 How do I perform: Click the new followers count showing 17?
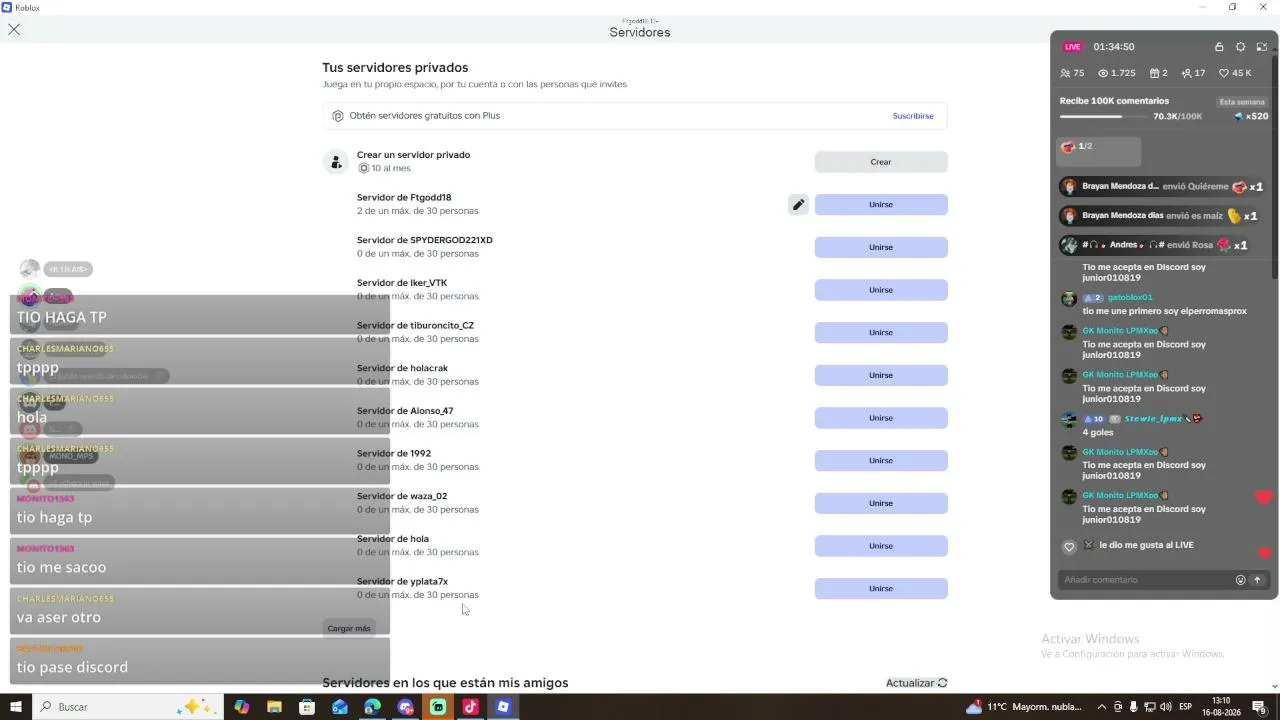coord(1193,73)
